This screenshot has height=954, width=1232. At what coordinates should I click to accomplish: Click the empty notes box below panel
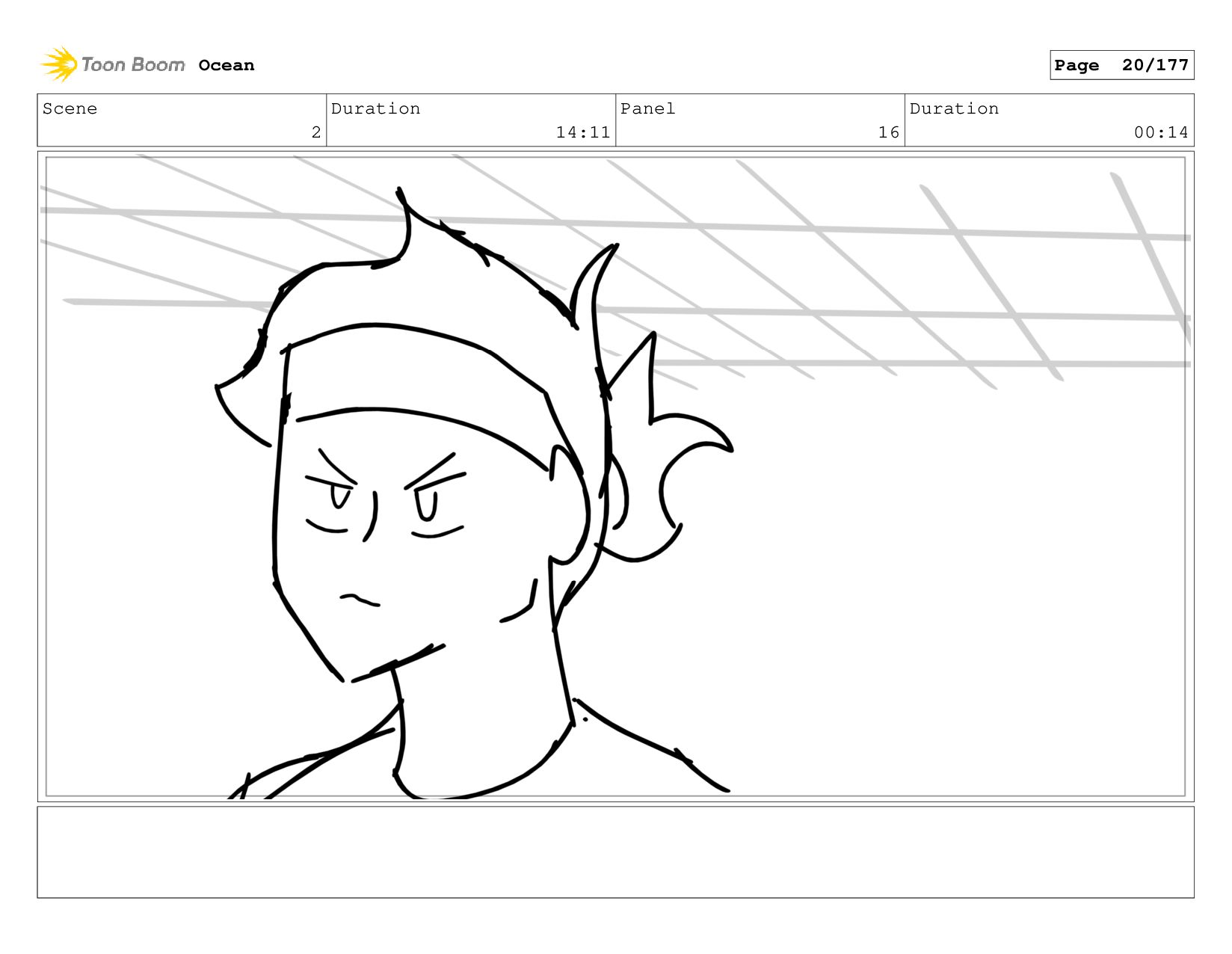[615, 852]
